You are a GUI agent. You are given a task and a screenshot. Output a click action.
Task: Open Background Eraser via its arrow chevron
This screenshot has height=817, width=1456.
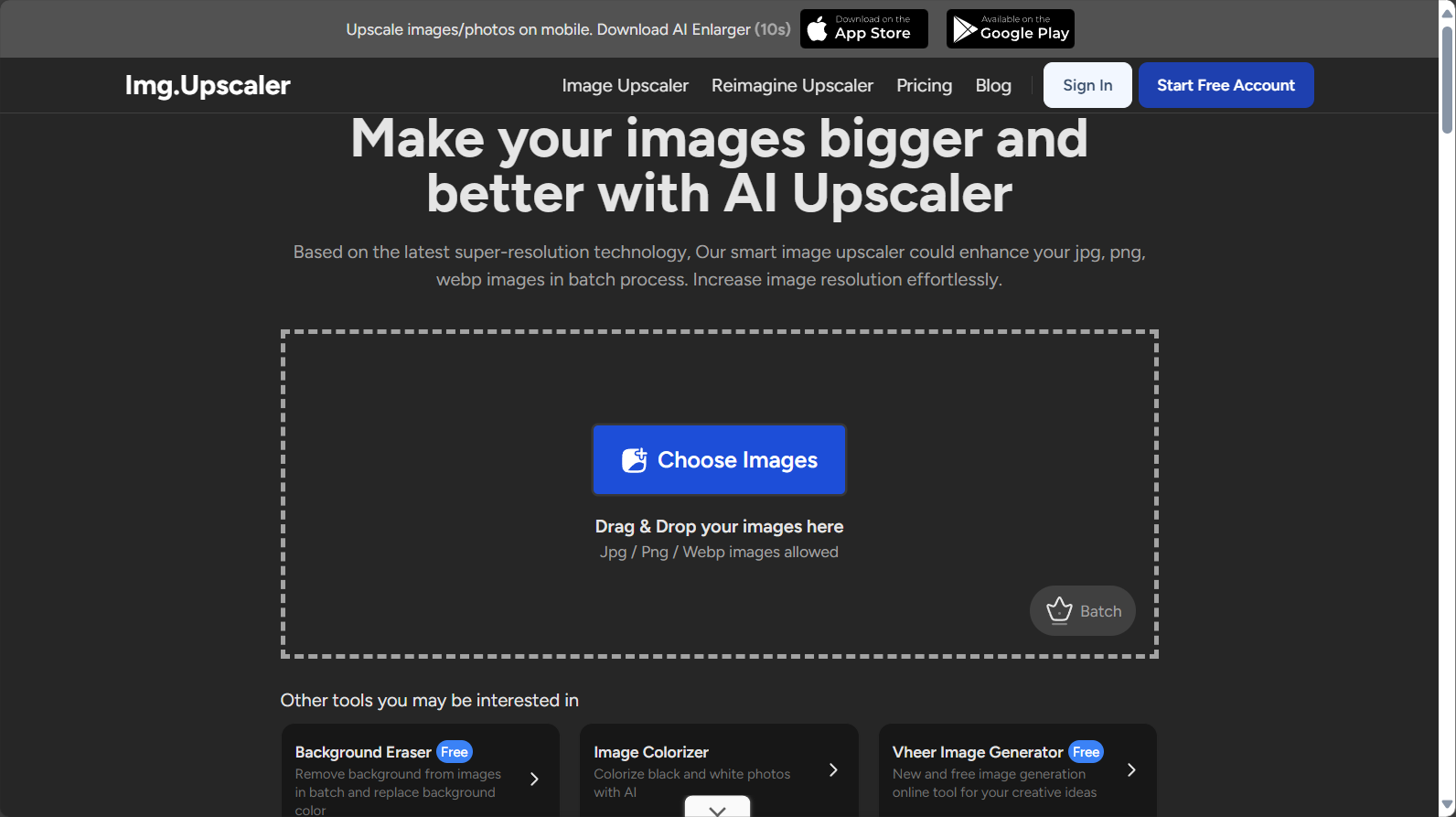(x=535, y=779)
